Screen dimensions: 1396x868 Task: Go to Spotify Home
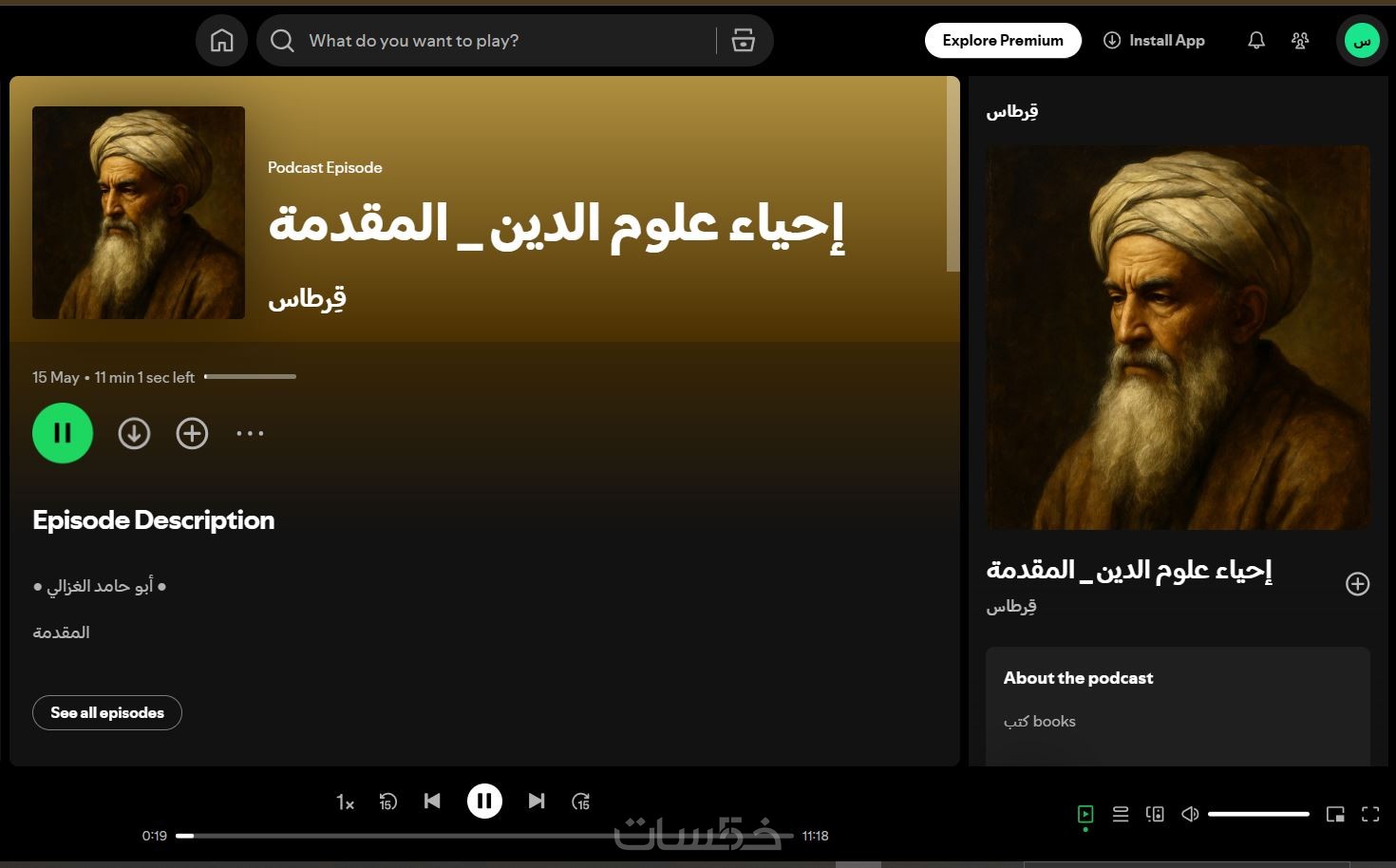point(221,41)
